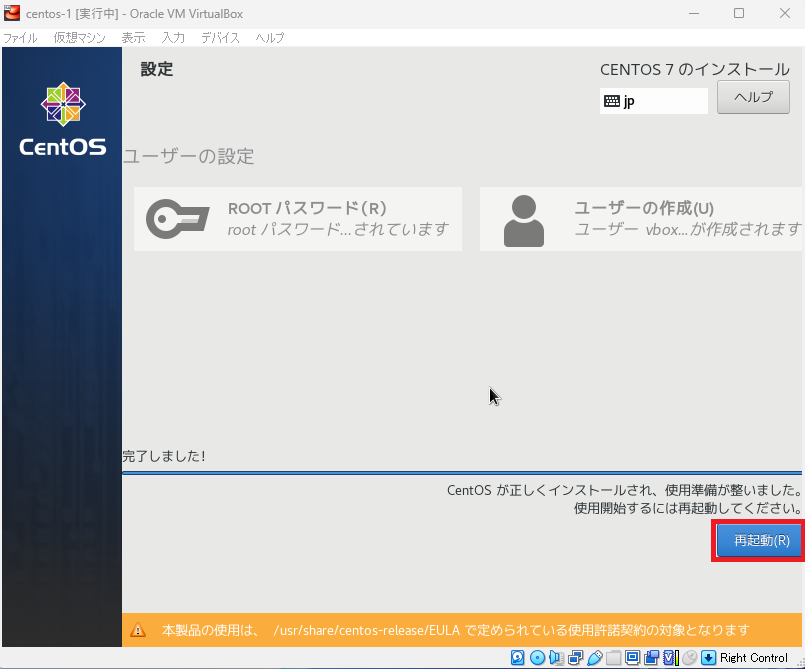This screenshot has height=669, width=805.
Task: Open the ファイル menu
Action: point(21,37)
